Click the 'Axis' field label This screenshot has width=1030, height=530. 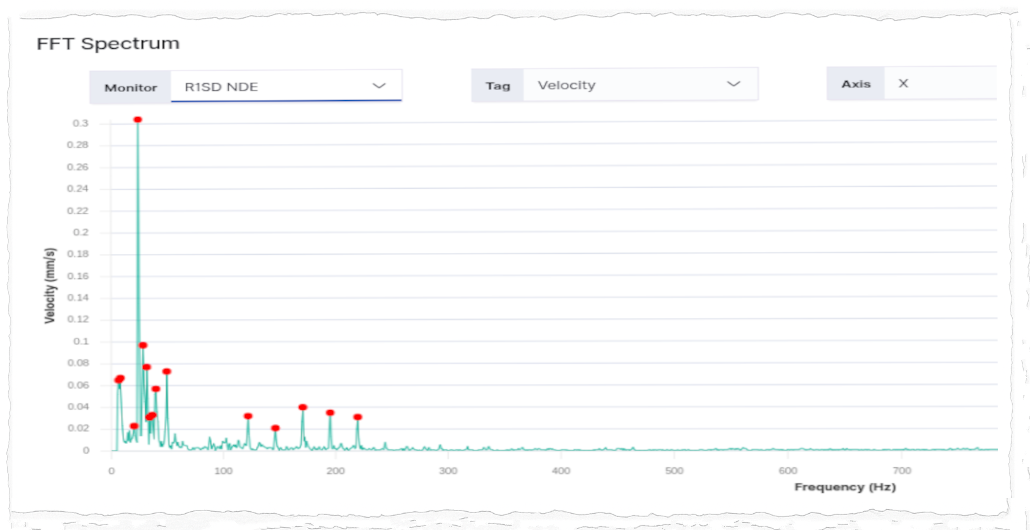pyautogui.click(x=856, y=83)
